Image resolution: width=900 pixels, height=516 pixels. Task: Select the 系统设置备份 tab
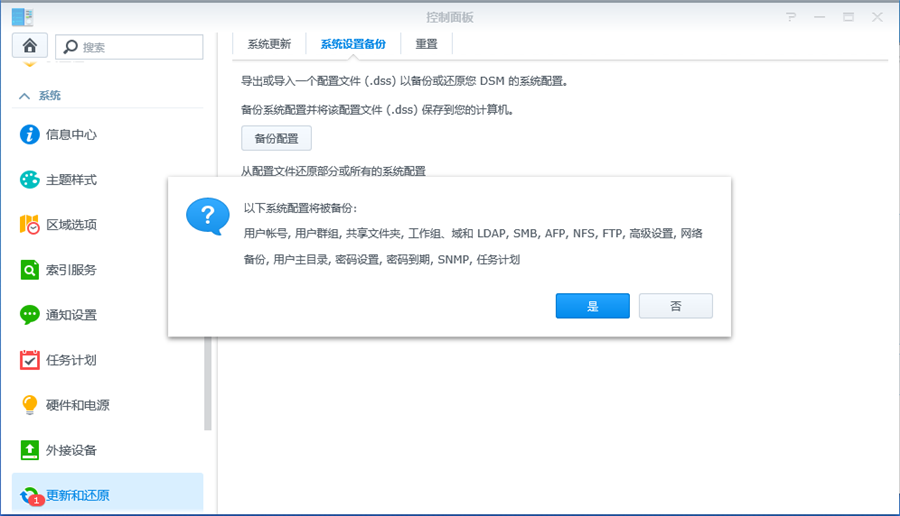tap(353, 44)
